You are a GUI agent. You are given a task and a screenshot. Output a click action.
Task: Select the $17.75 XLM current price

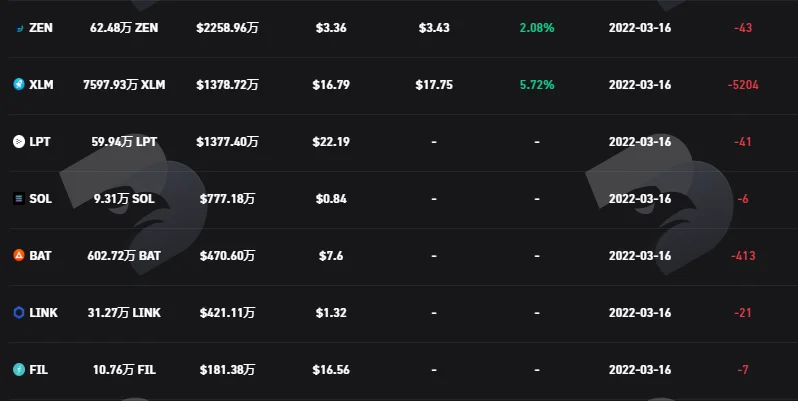[434, 84]
